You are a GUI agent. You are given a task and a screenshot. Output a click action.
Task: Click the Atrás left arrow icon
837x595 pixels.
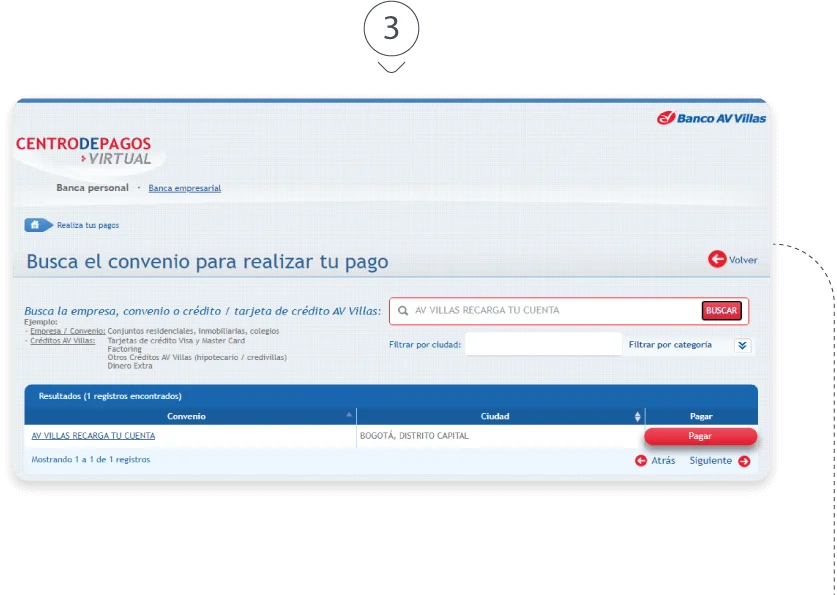tap(641, 461)
